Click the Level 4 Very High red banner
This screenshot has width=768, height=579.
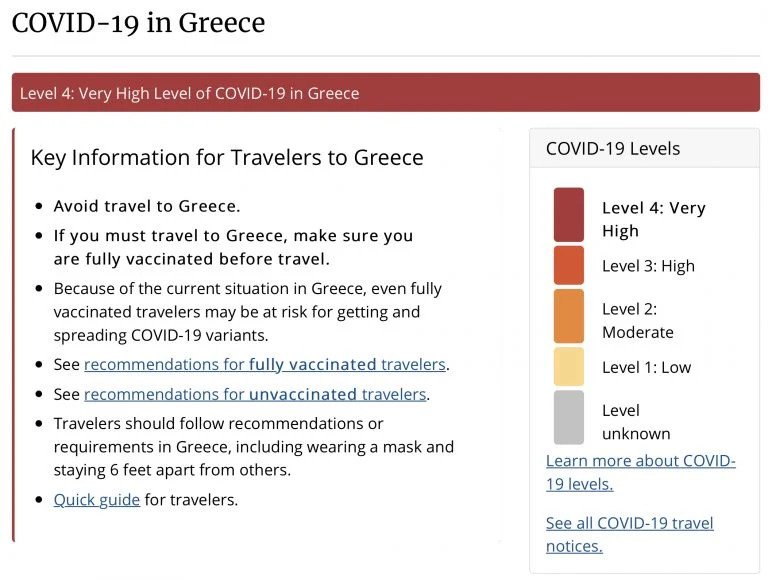coord(386,93)
